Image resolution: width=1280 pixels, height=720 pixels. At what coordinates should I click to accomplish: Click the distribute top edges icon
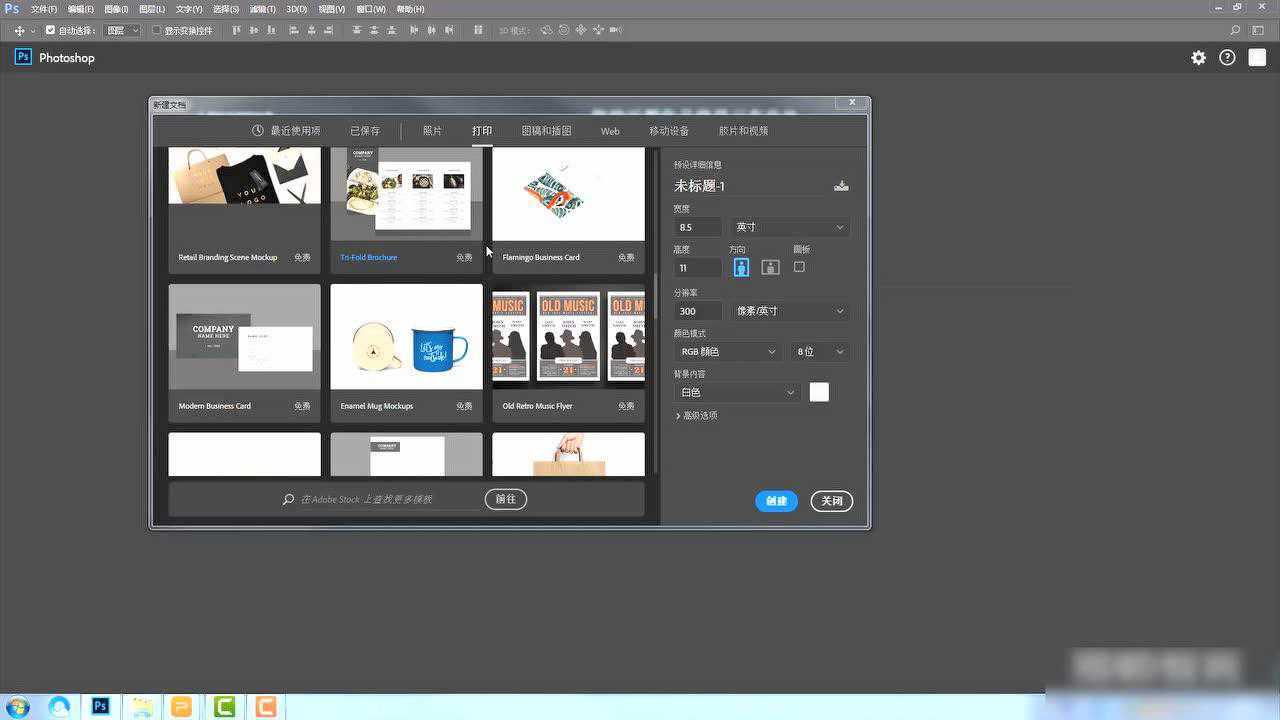(357, 30)
